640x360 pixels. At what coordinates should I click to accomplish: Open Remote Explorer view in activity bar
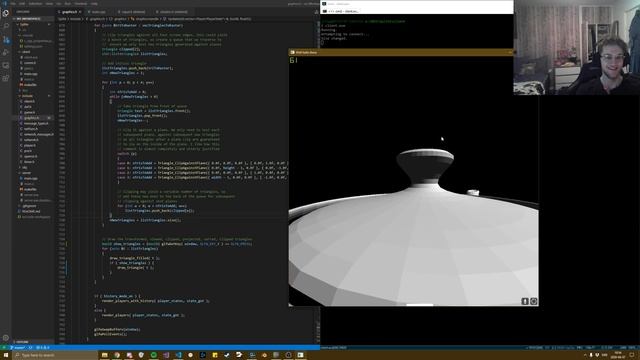pos(6,65)
